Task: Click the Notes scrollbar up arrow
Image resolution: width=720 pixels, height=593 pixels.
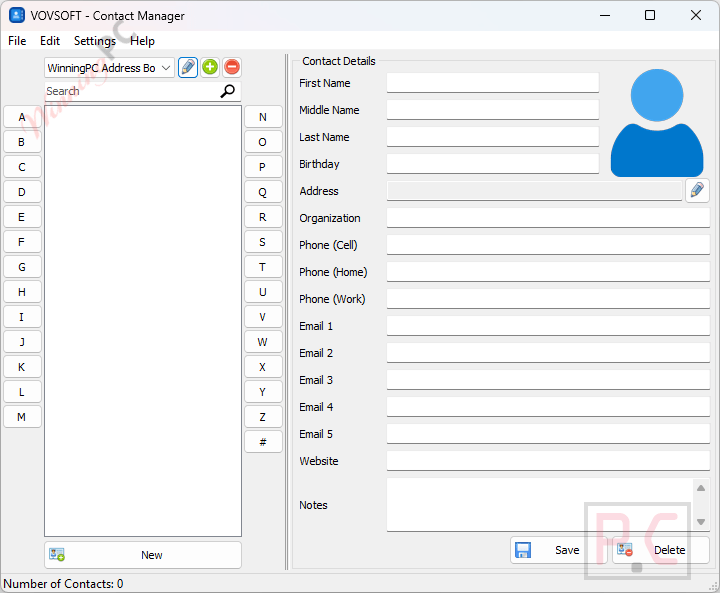Action: [x=701, y=488]
